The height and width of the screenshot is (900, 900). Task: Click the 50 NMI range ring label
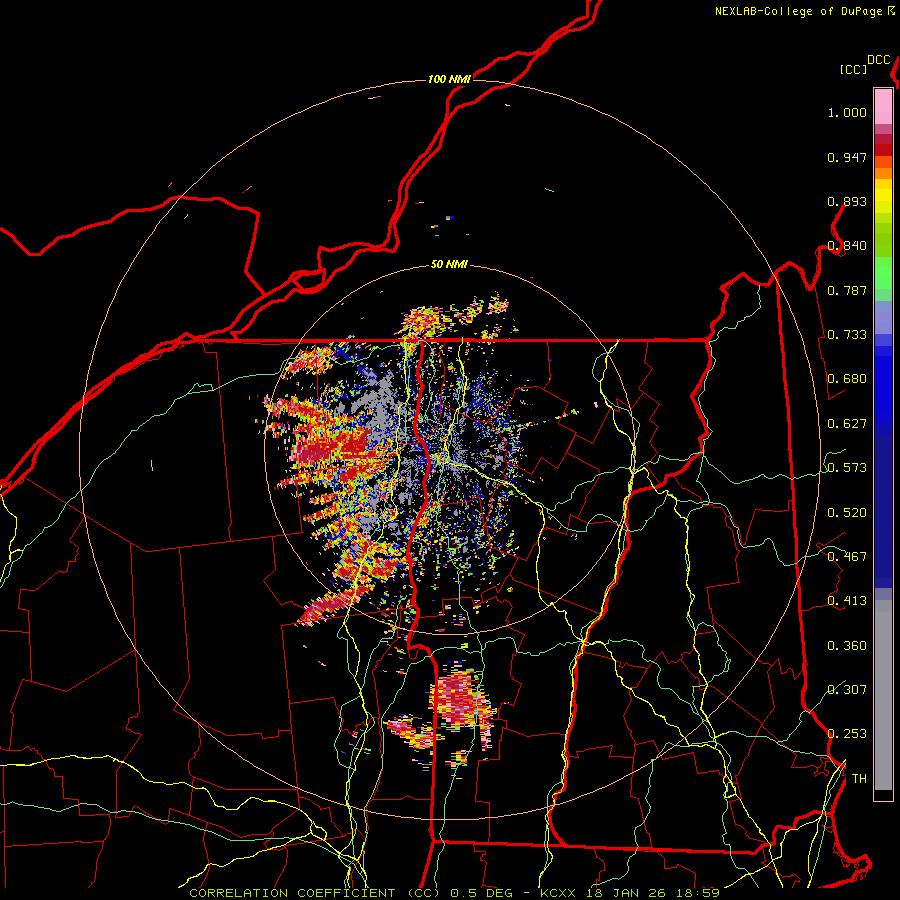[x=449, y=264]
